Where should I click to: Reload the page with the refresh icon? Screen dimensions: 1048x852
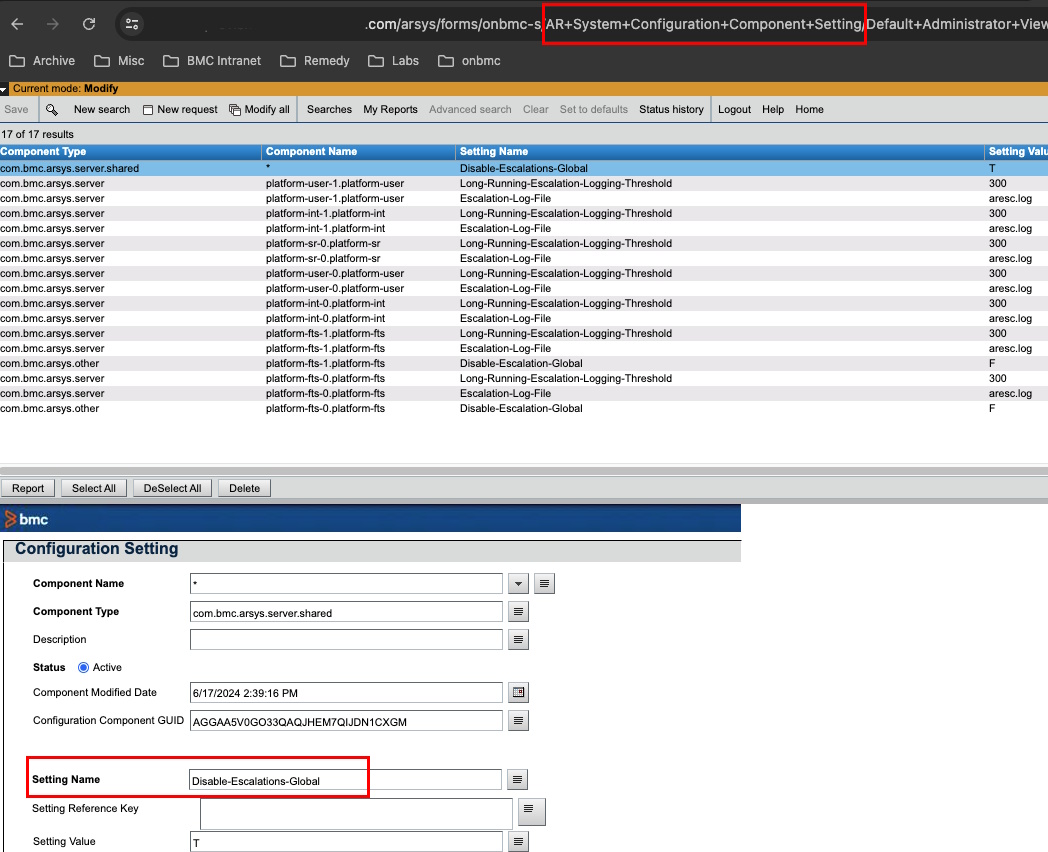pos(89,24)
